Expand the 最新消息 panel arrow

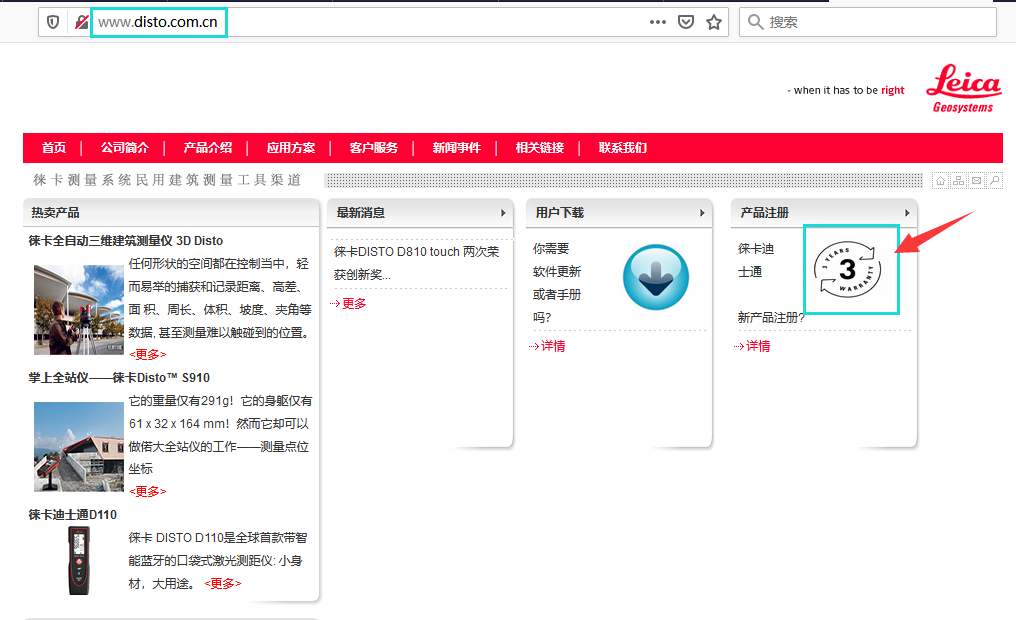(503, 212)
